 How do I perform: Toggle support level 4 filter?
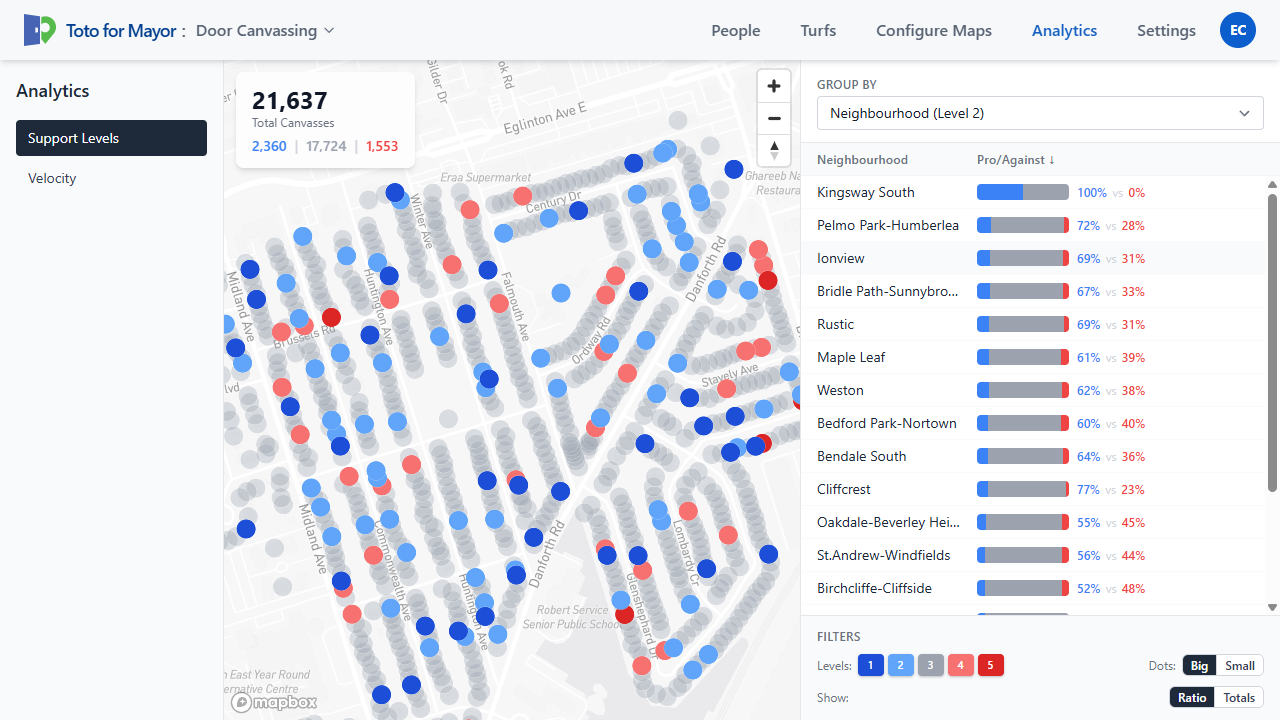coord(961,665)
